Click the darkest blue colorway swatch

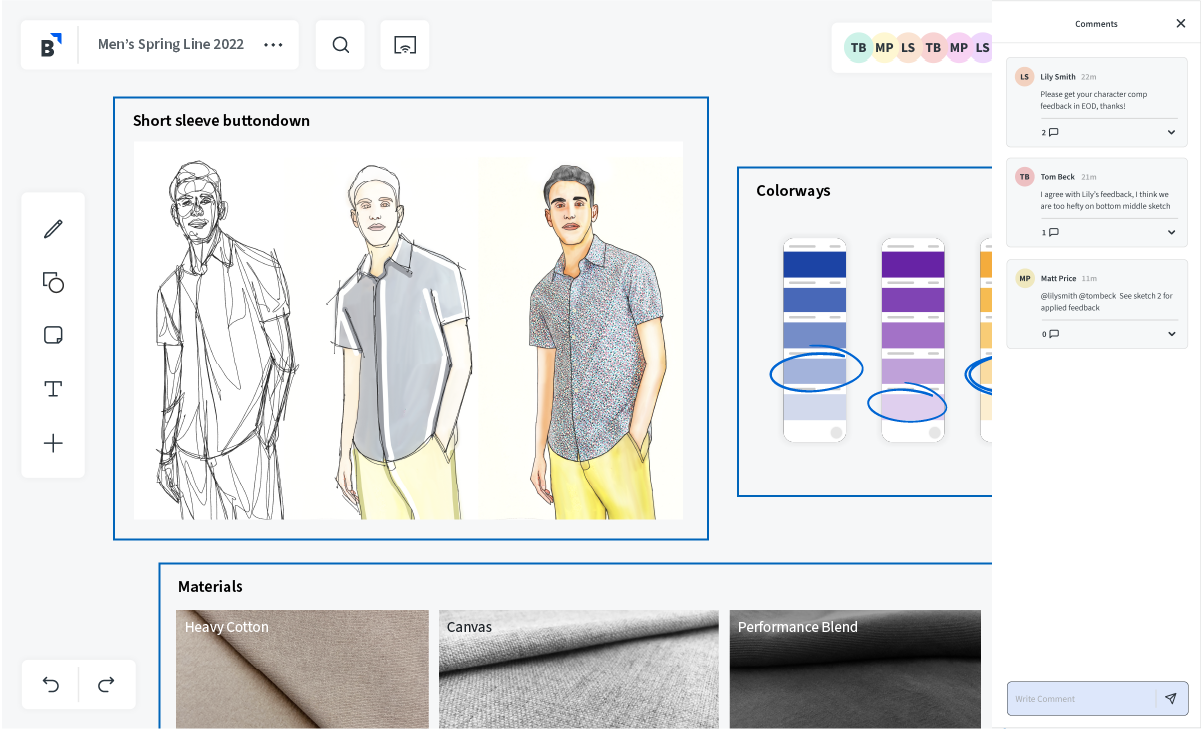click(814, 264)
